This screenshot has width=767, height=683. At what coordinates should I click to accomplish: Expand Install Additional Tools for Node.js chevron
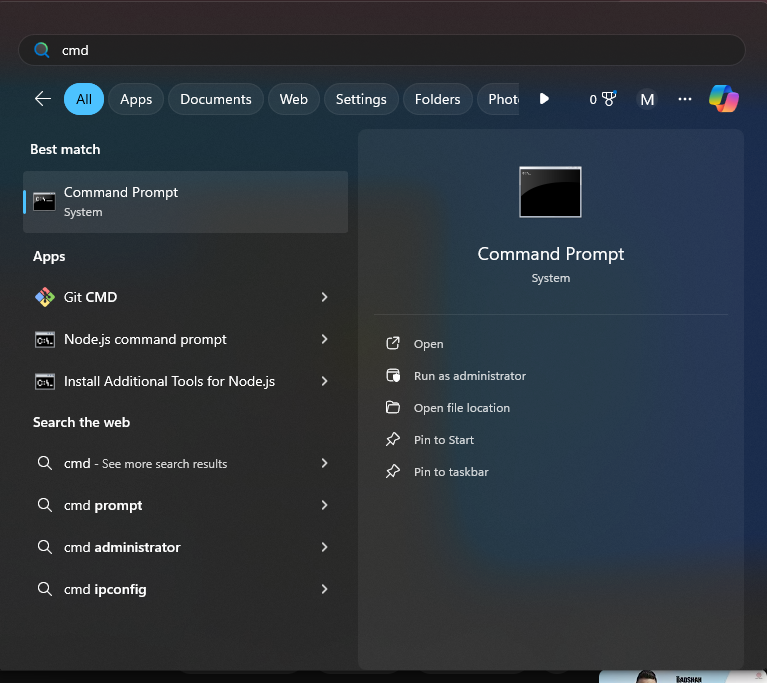click(x=324, y=381)
